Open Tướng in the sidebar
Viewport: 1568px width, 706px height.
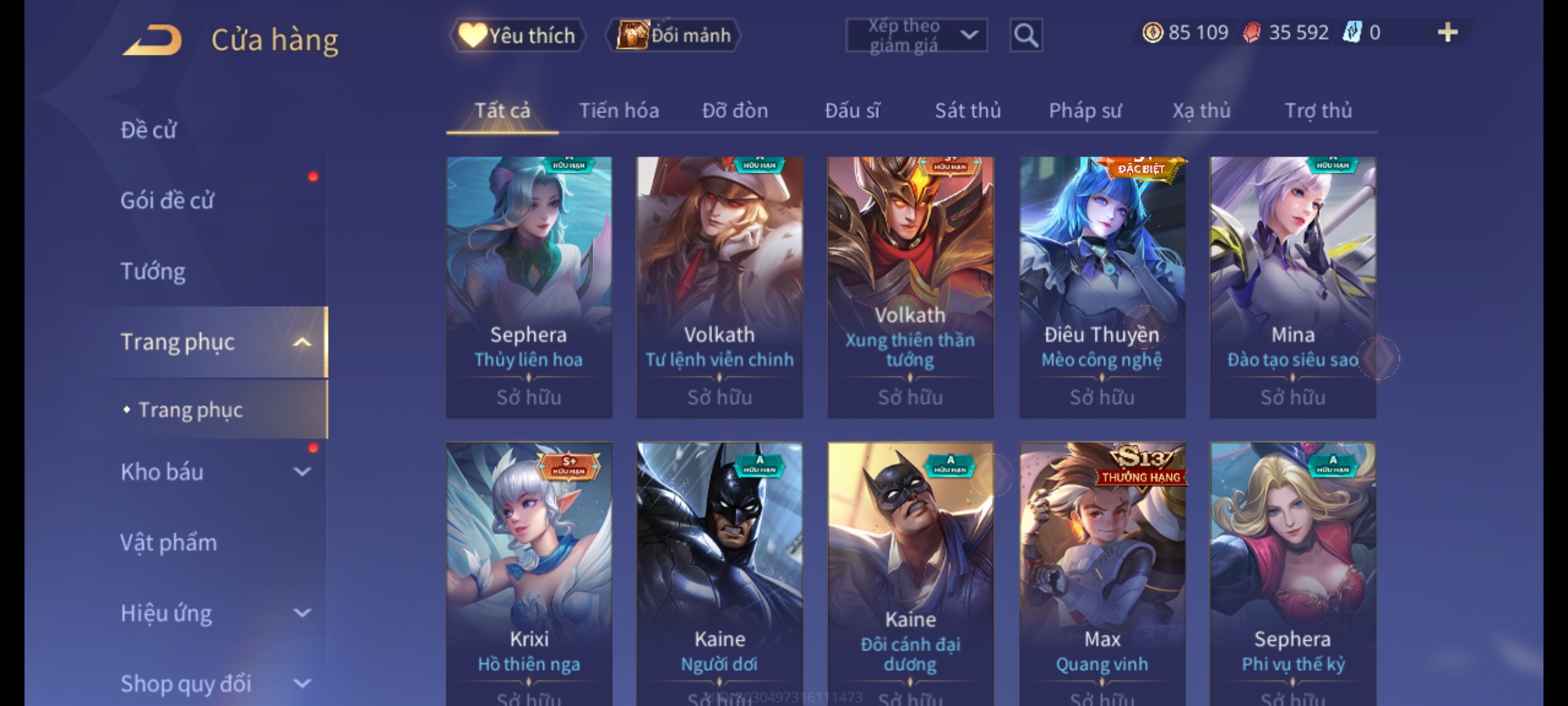click(x=153, y=271)
